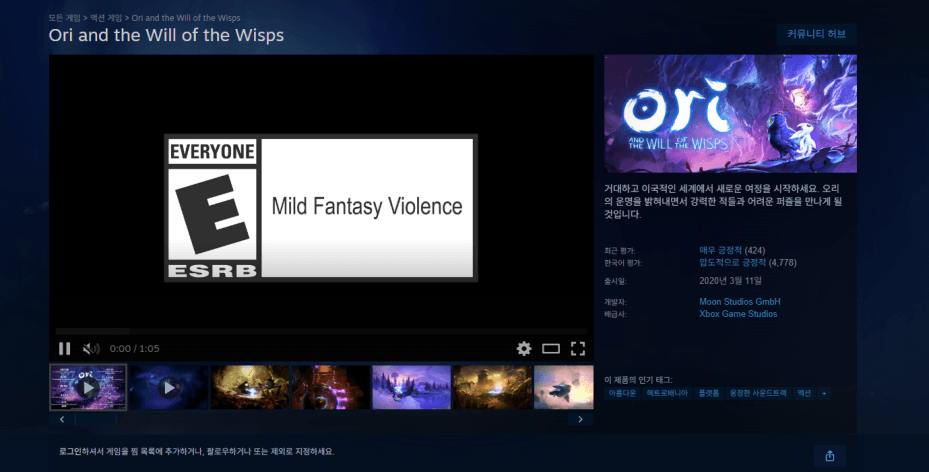The image size is (929, 472).
Task: Show previous thumbnails with left arrow
Action: (62, 419)
